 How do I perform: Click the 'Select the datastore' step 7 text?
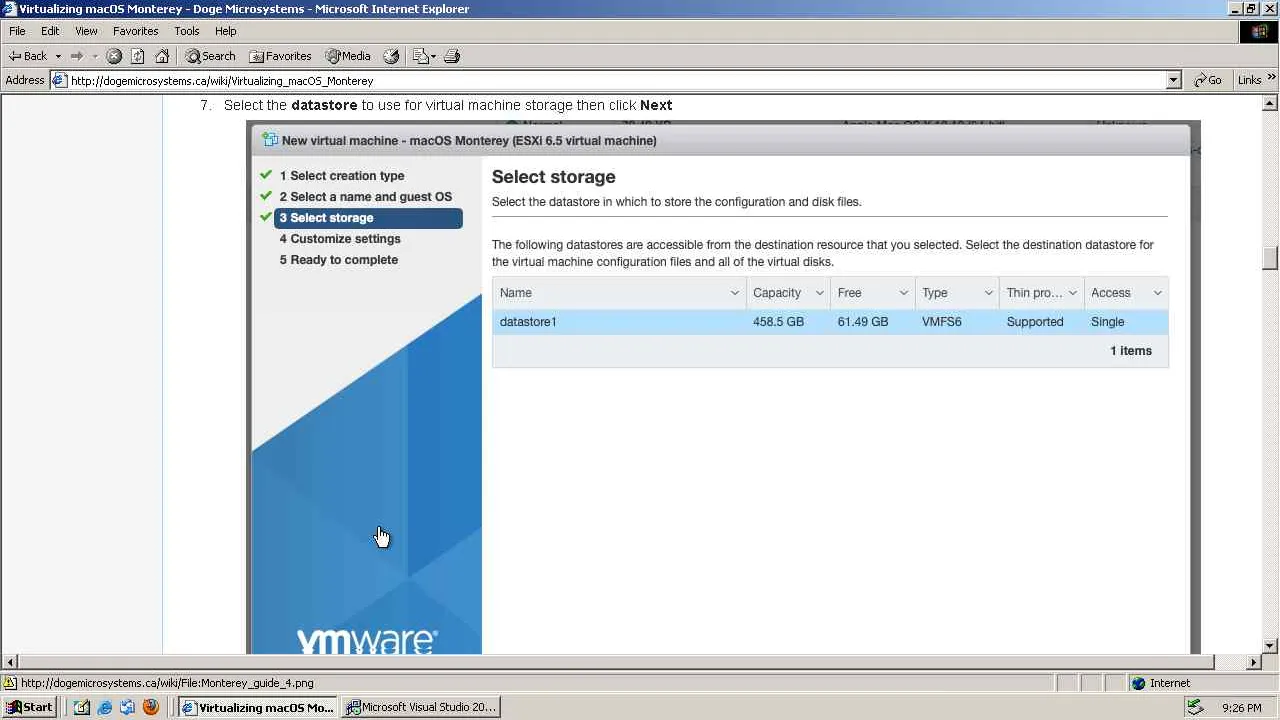pos(448,105)
